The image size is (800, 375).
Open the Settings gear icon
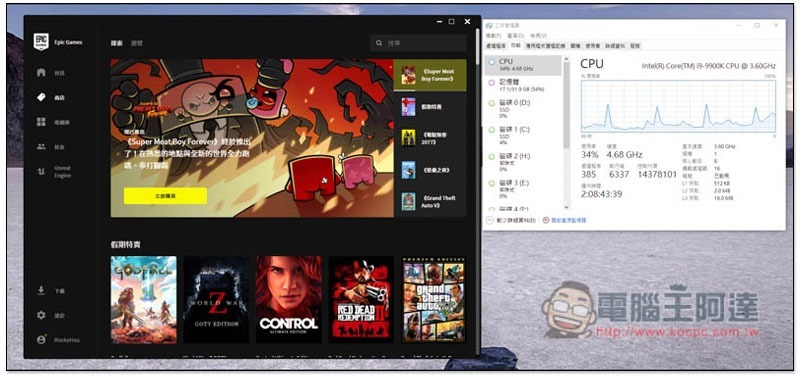point(41,315)
